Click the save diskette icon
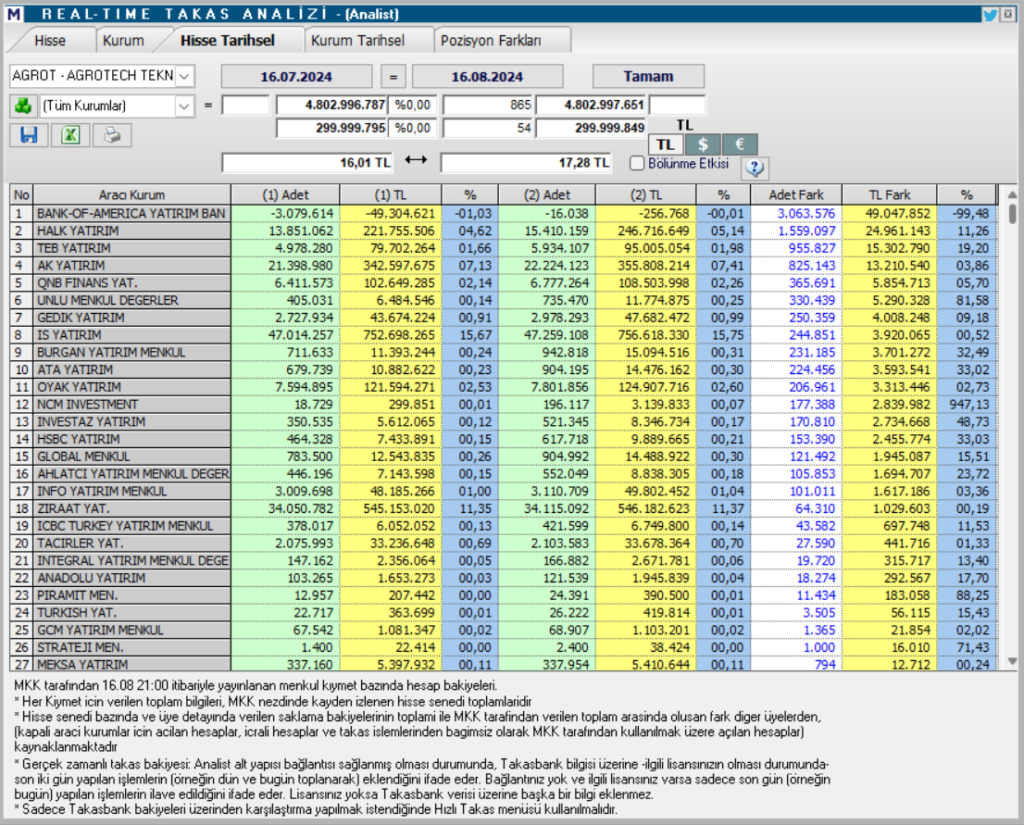The image size is (1024, 825). coord(29,135)
